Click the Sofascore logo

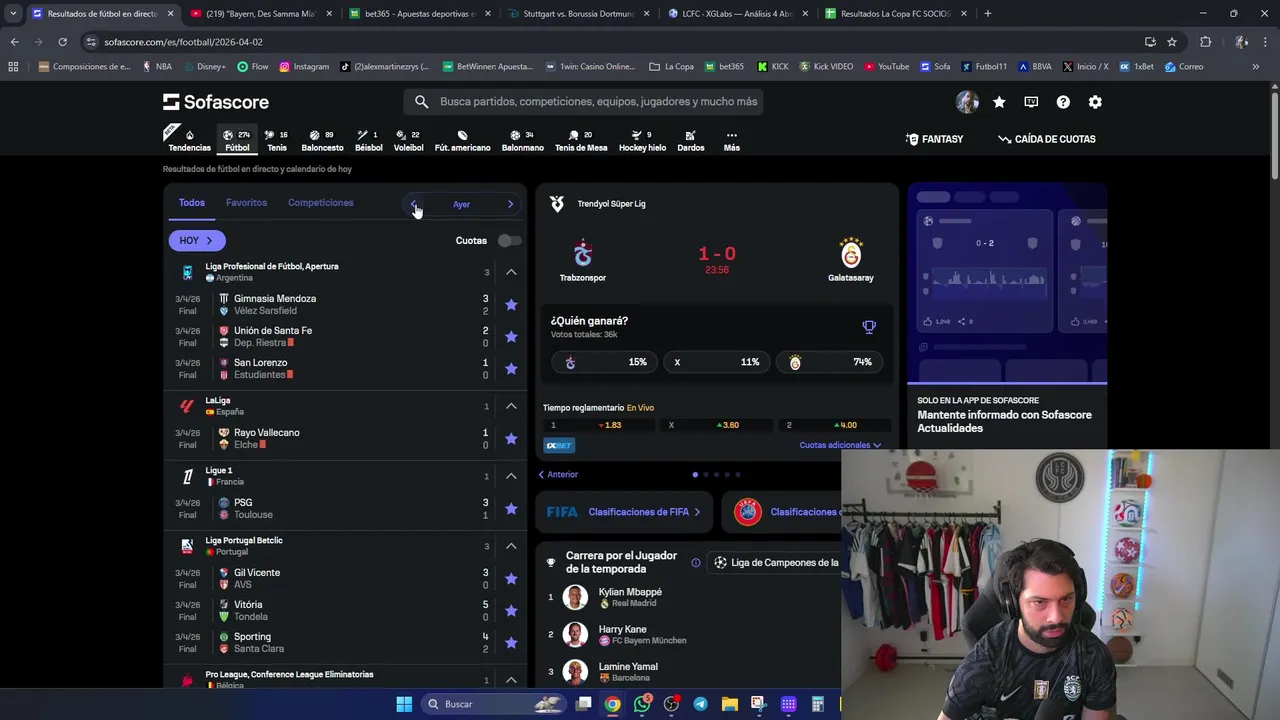[216, 102]
